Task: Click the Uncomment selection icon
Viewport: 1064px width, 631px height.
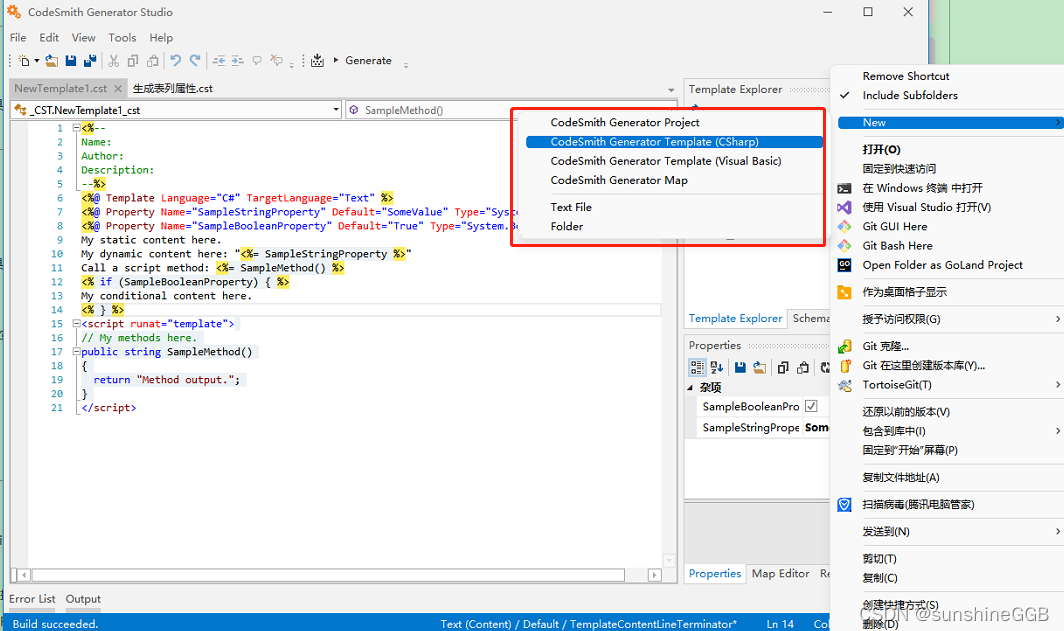Action: click(x=276, y=61)
